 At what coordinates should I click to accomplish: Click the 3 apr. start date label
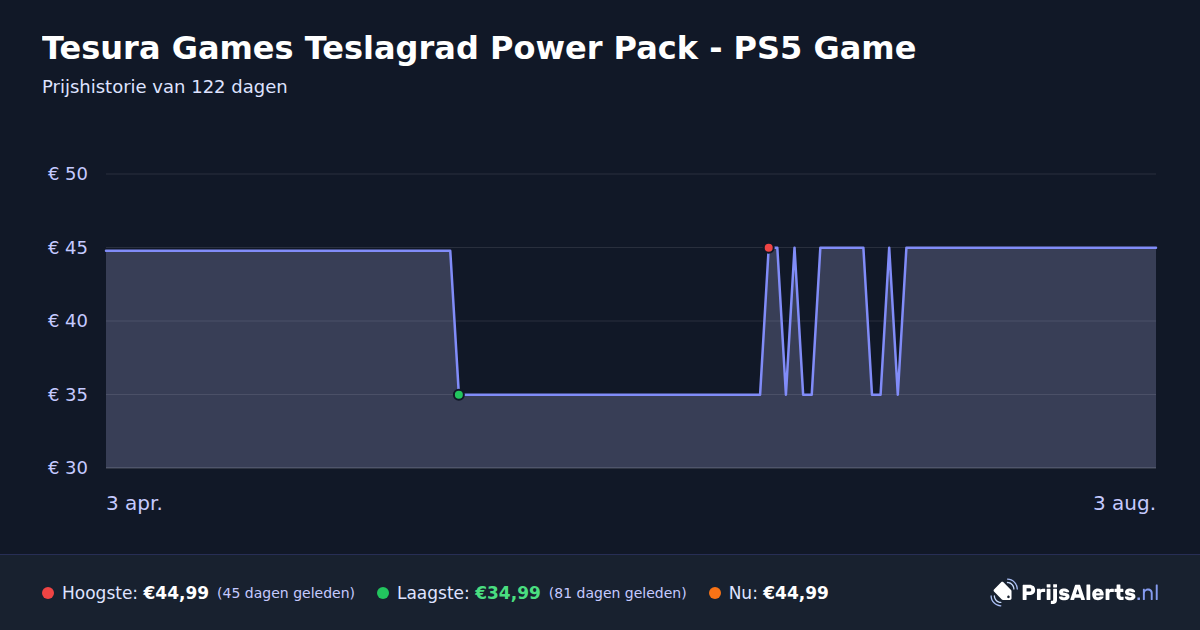coord(135,503)
